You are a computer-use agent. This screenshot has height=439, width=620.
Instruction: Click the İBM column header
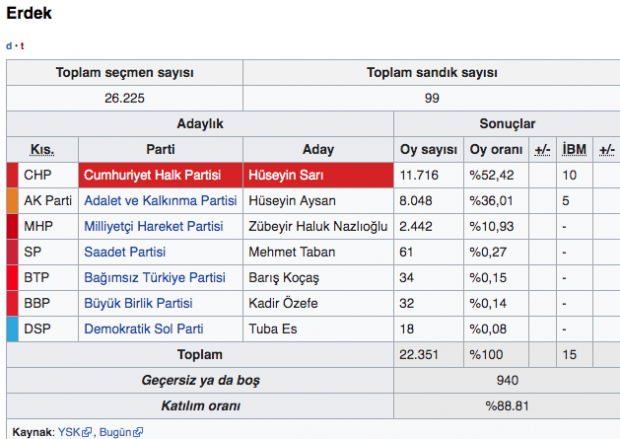pos(574,149)
